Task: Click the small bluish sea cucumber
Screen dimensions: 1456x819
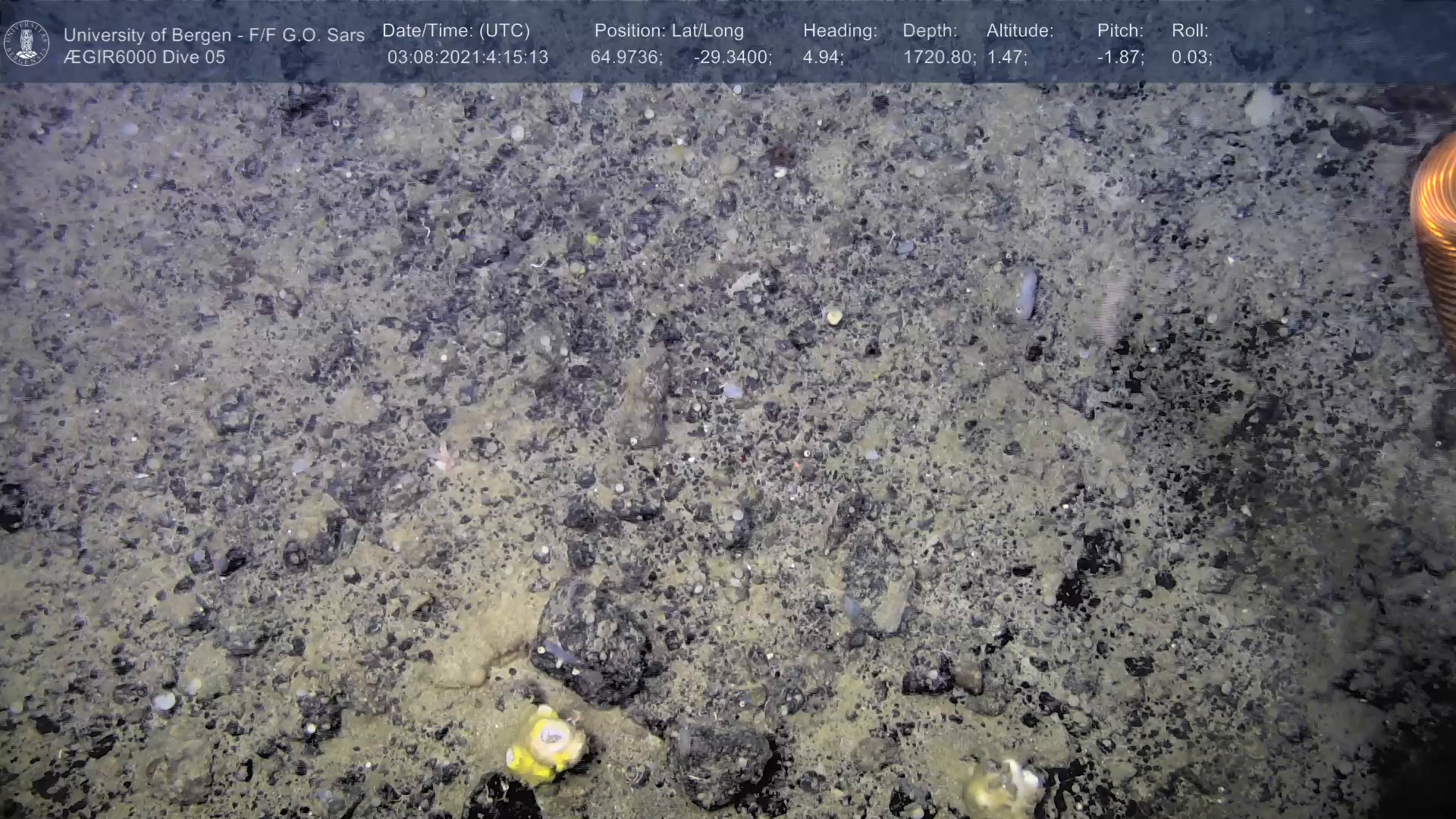Action: point(1026,294)
